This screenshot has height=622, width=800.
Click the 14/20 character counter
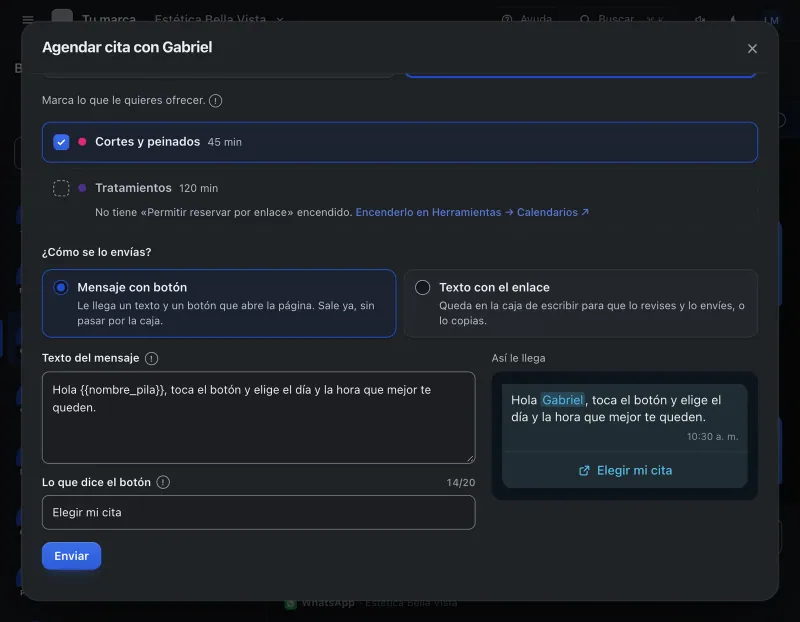point(461,483)
